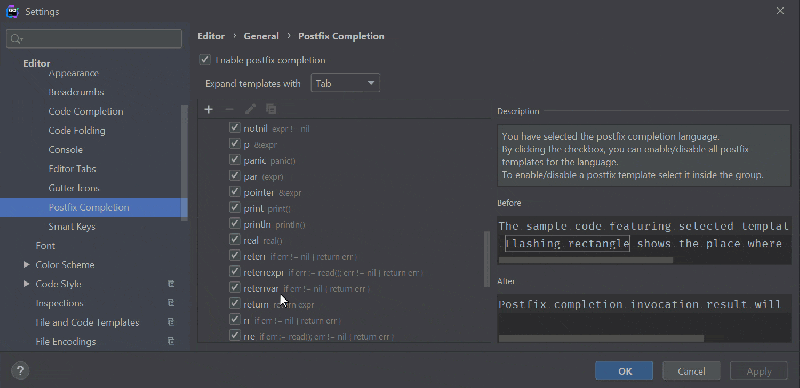The width and height of the screenshot is (800, 388).
Task: Click the project icon beside File Encodings
Action: [x=171, y=342]
